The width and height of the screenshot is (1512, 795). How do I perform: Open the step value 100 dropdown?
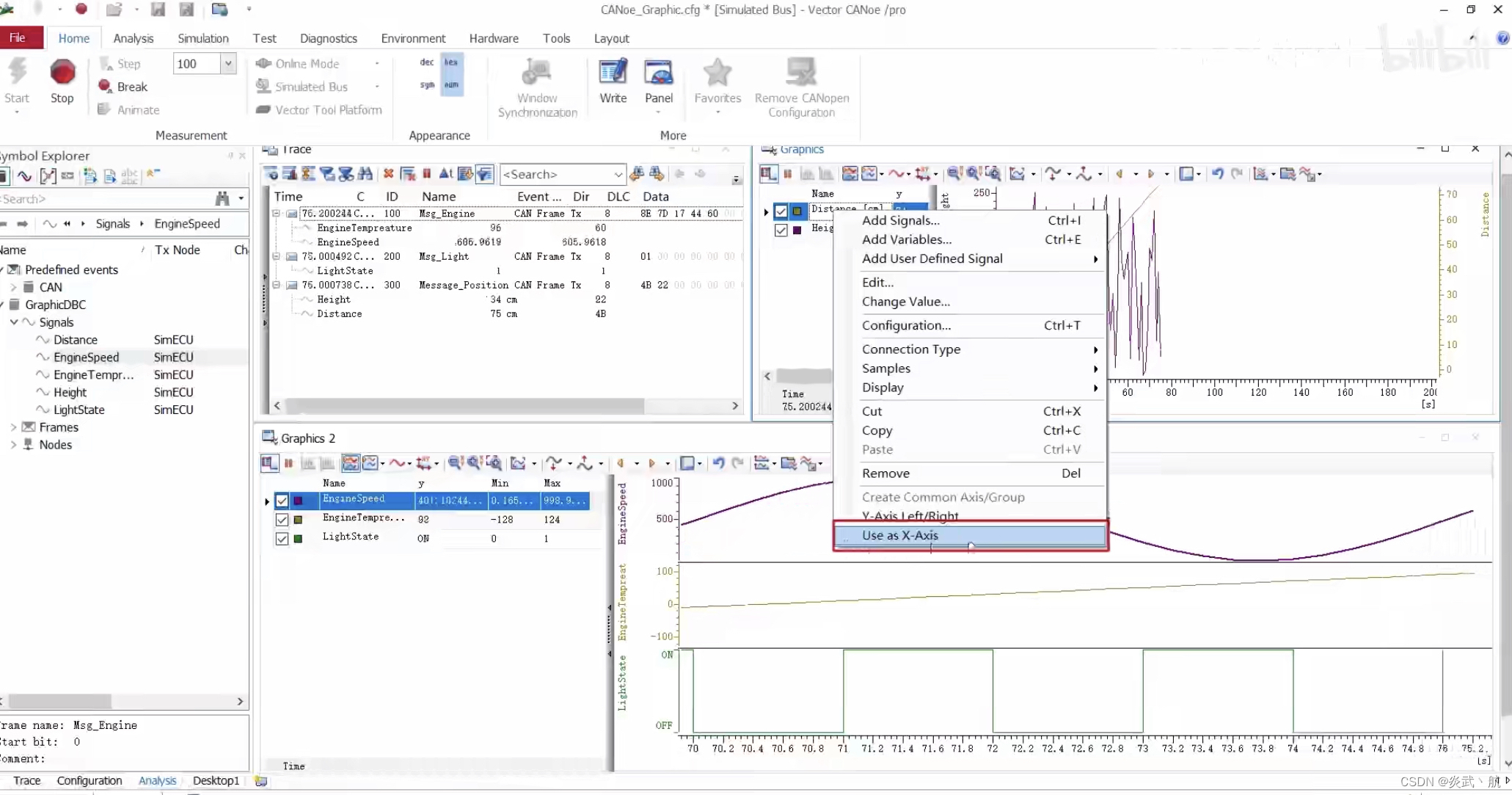coord(229,64)
